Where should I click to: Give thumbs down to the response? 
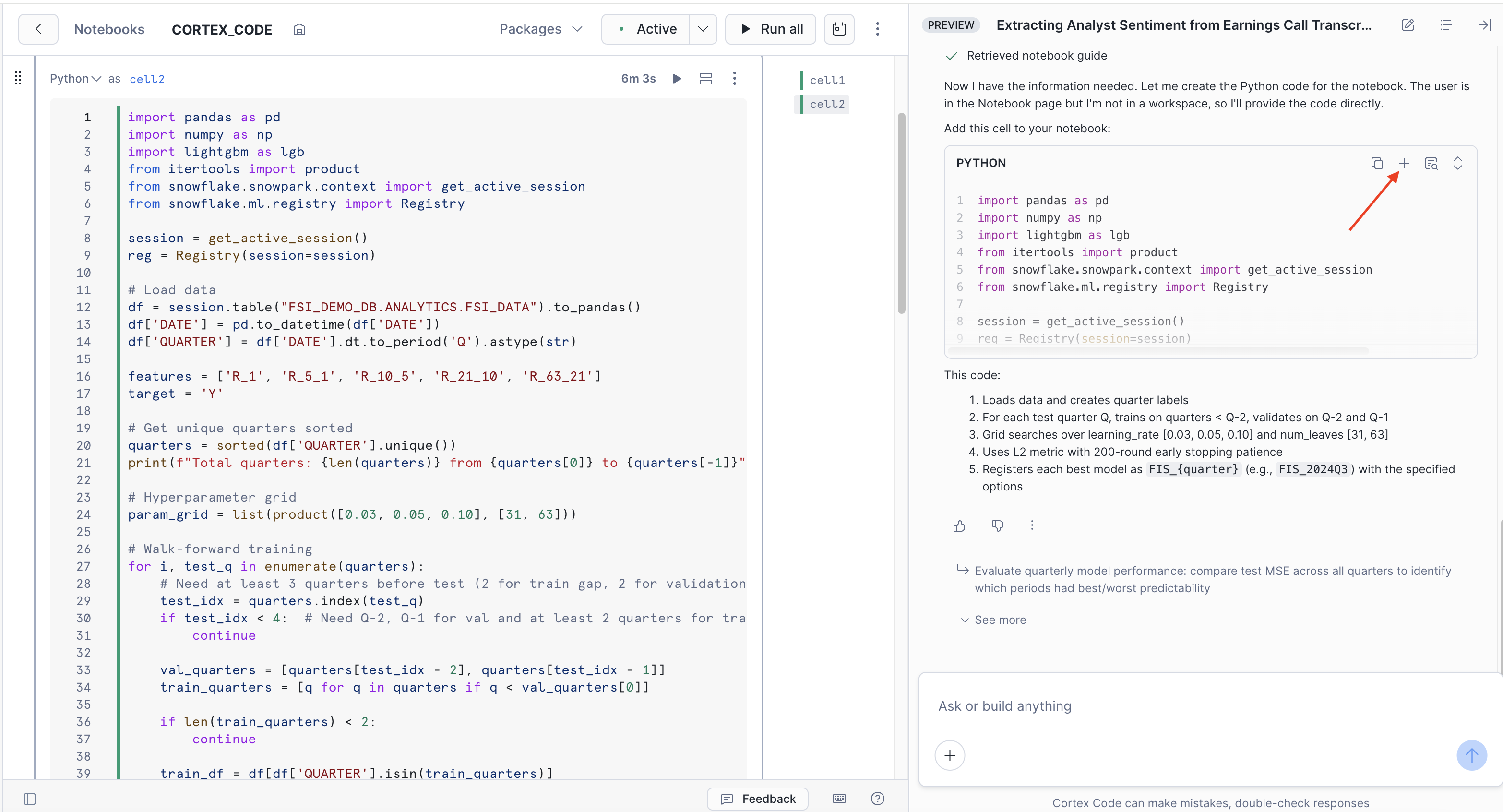point(997,525)
